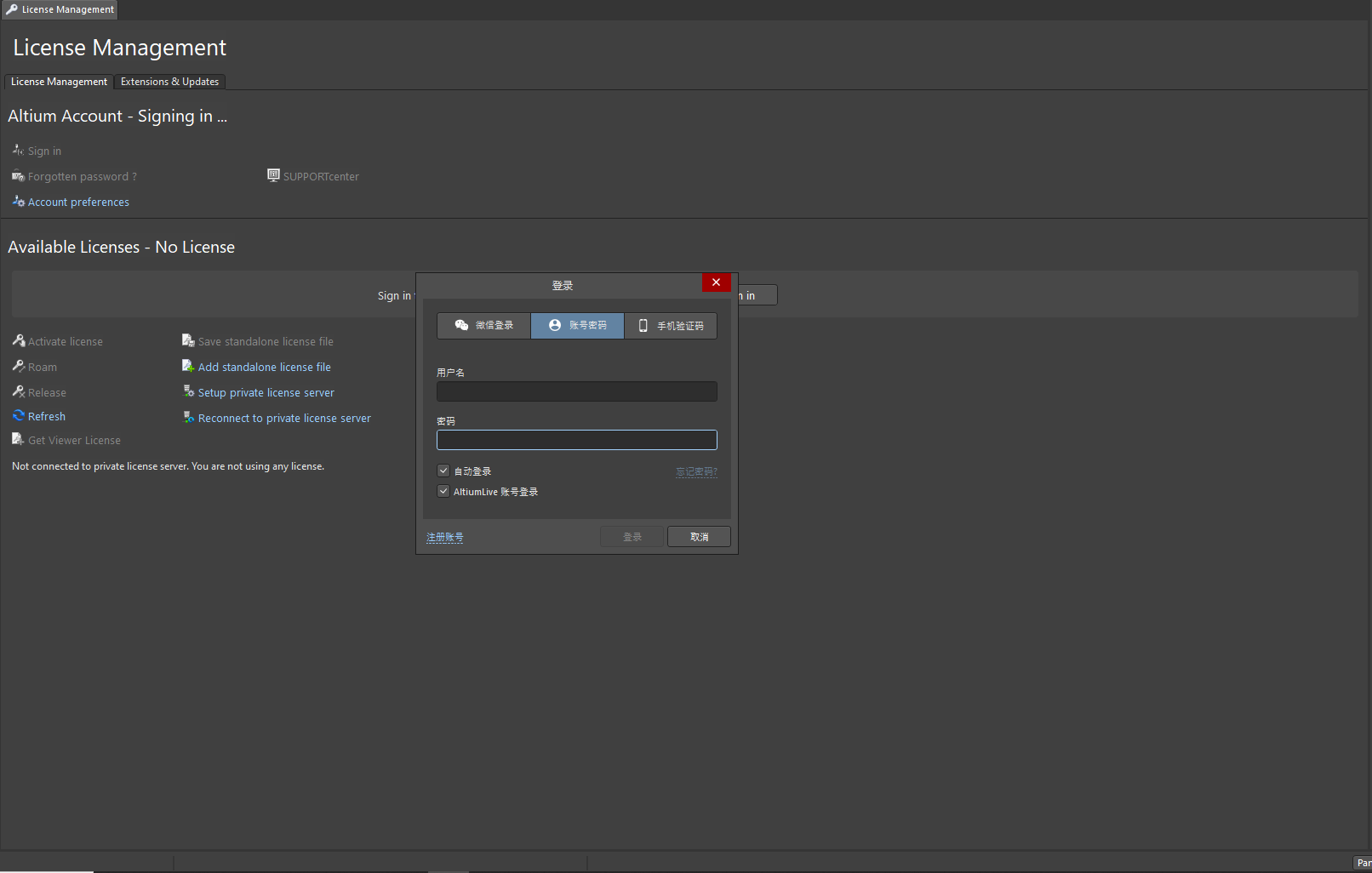Open SUPPORTcenter via its monitor icon
1372x873 pixels.
[273, 175]
